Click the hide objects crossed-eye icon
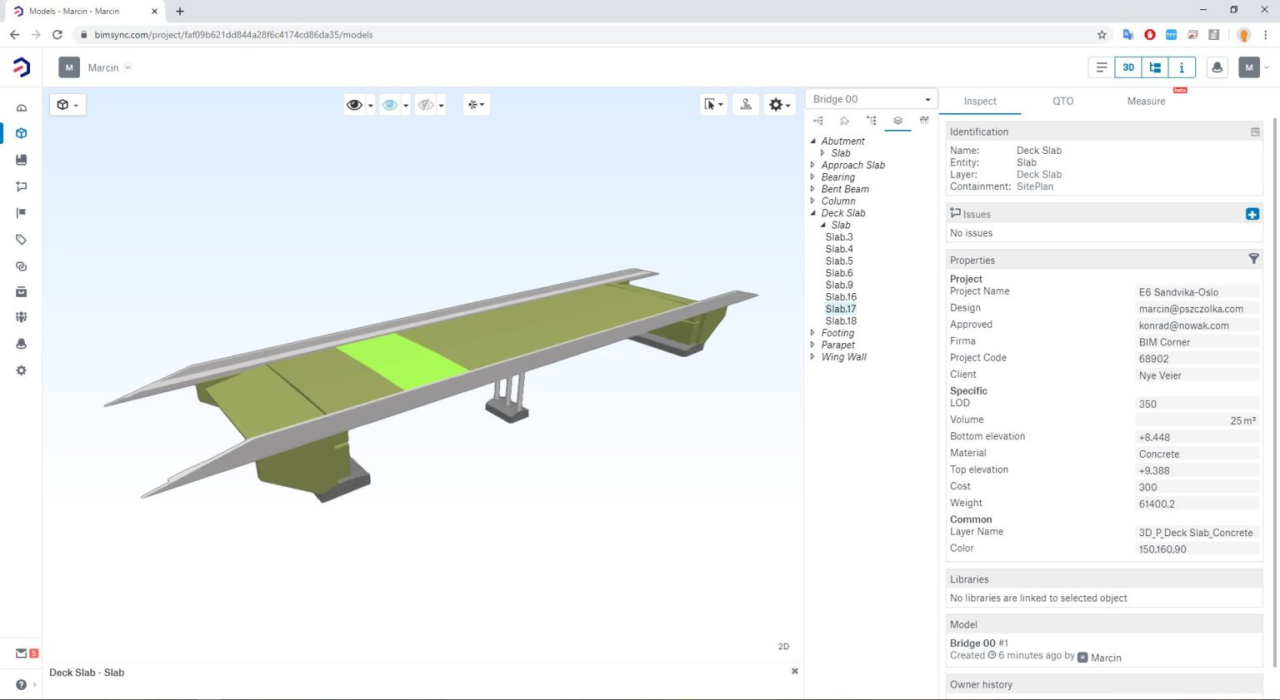The width and height of the screenshot is (1280, 700). click(426, 104)
